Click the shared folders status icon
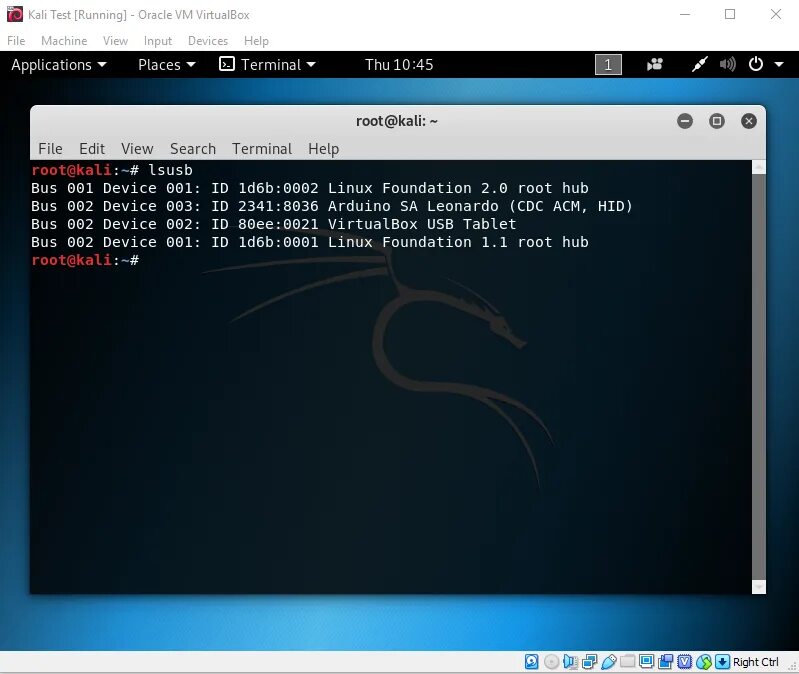 627,661
